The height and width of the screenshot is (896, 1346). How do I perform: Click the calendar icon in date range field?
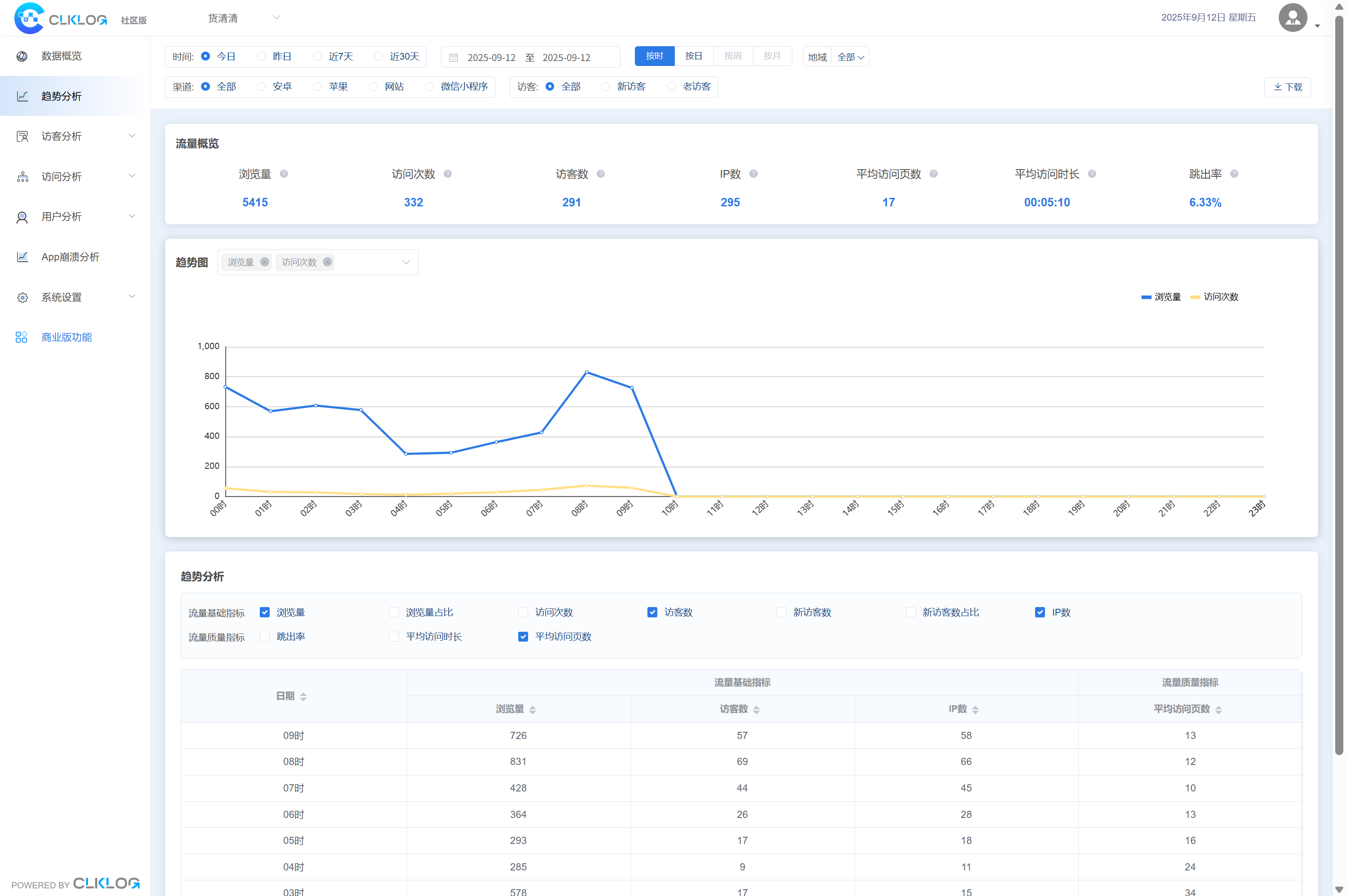pos(454,58)
